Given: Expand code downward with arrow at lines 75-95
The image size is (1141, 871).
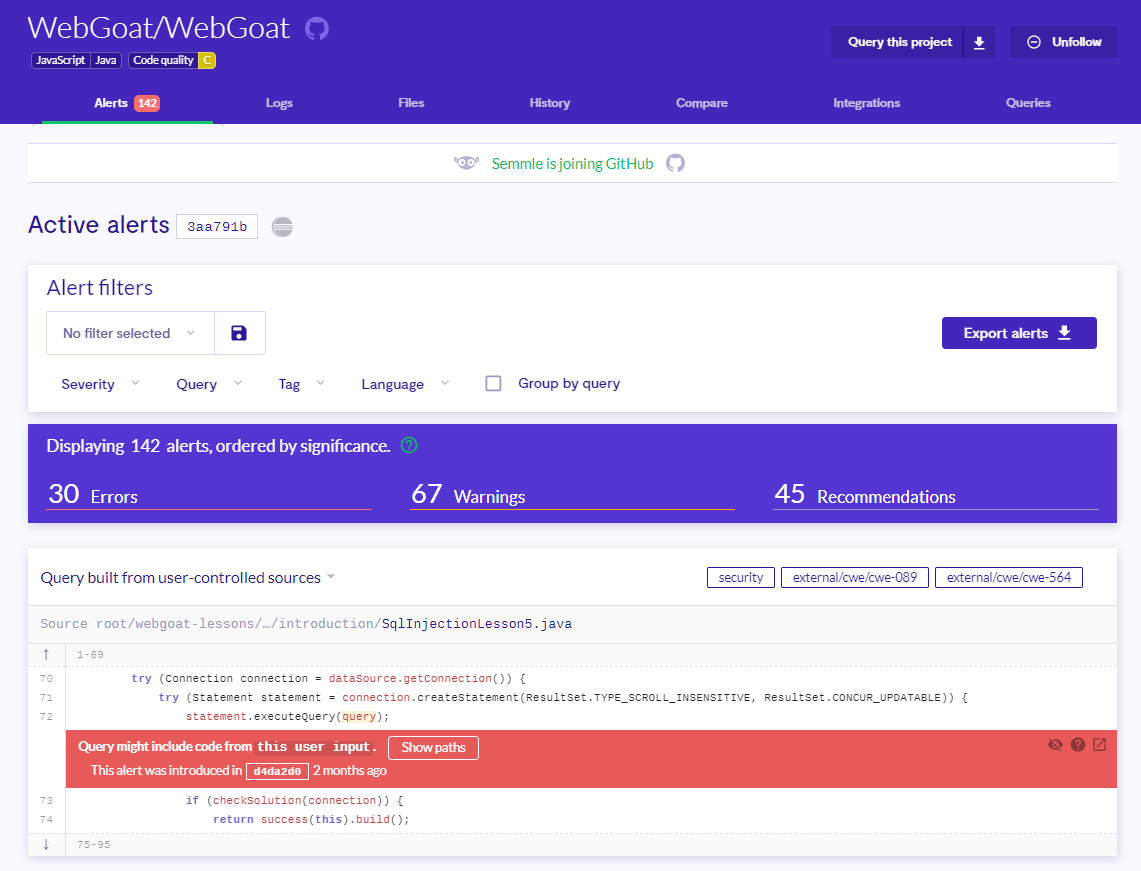Looking at the screenshot, I should pos(47,844).
